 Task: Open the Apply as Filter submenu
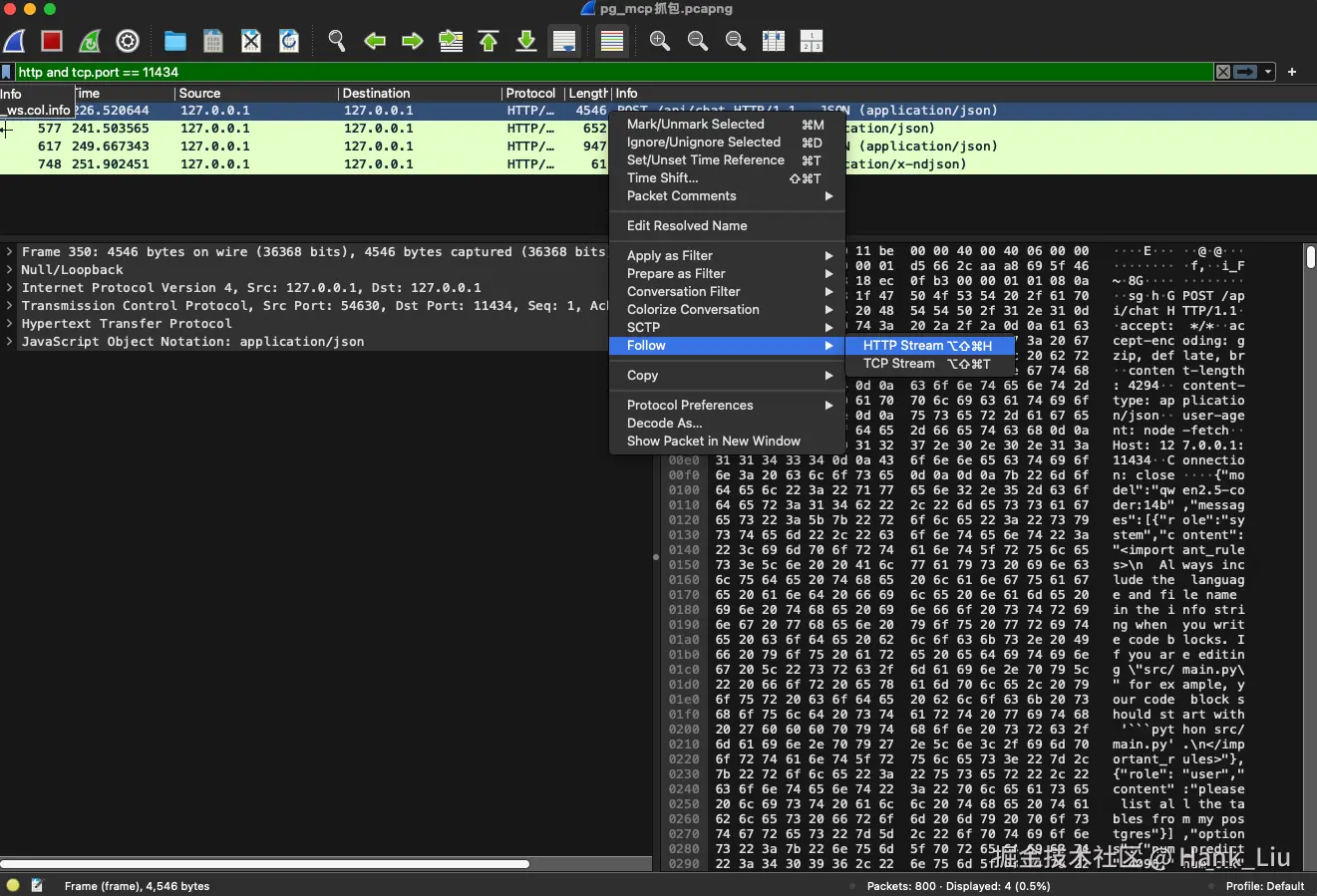(727, 256)
